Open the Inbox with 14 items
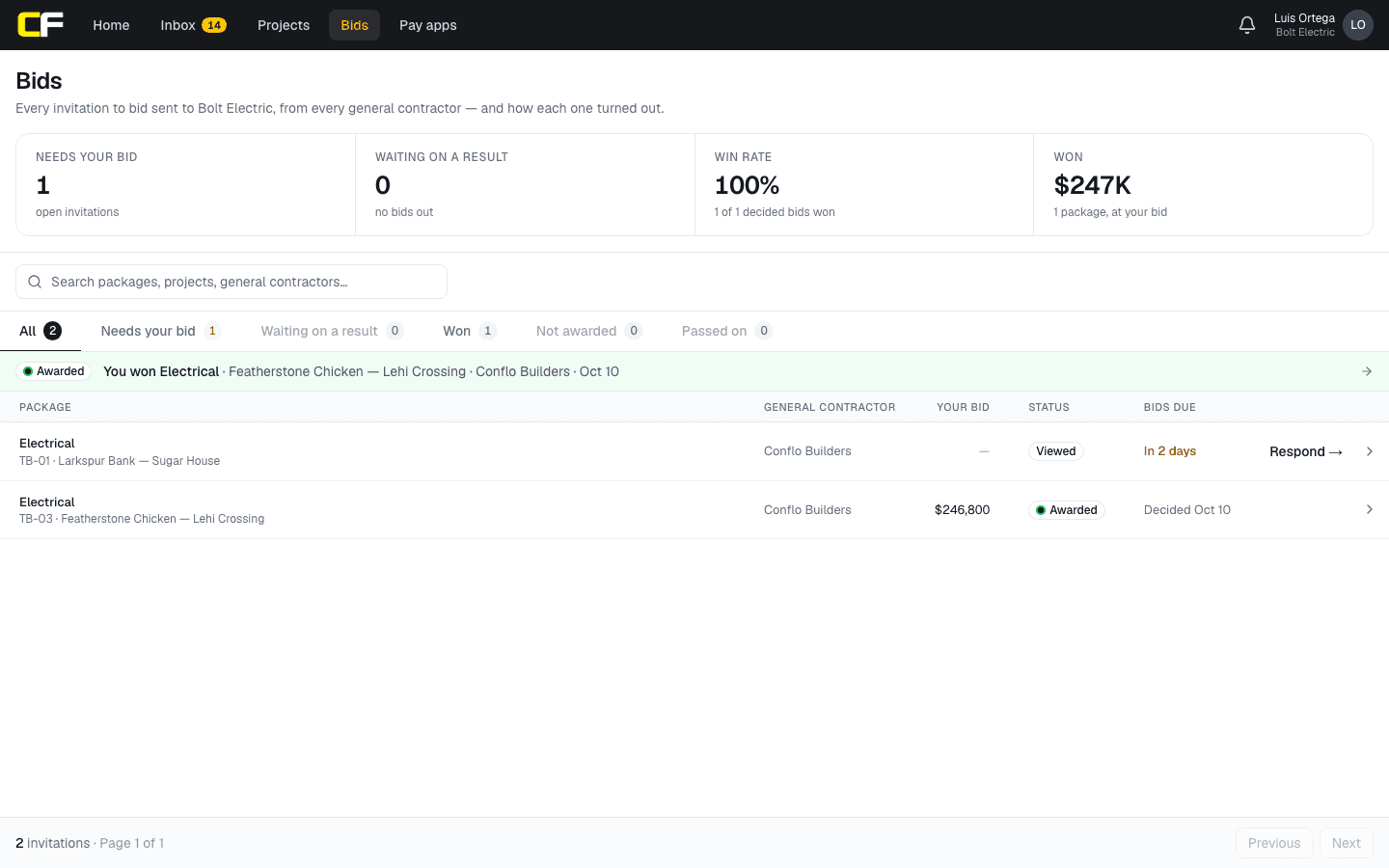Screen dimensions: 1389x868 pyautogui.click(x=193, y=25)
